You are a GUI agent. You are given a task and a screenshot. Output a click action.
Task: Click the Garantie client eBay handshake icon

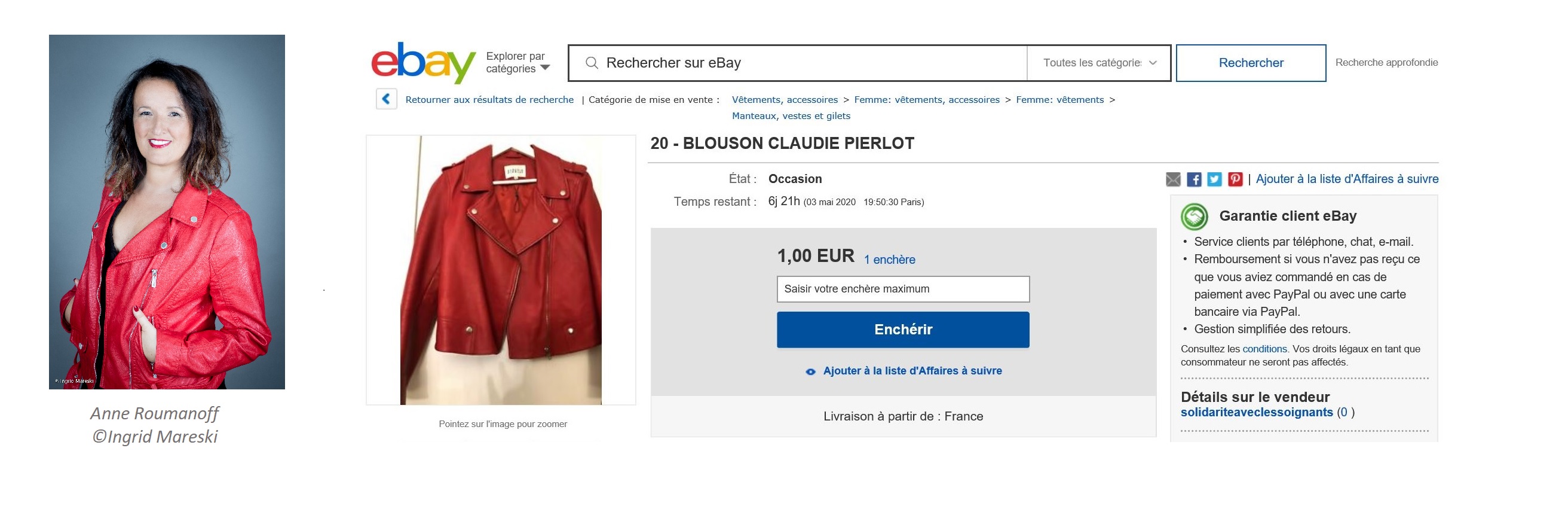[1195, 217]
